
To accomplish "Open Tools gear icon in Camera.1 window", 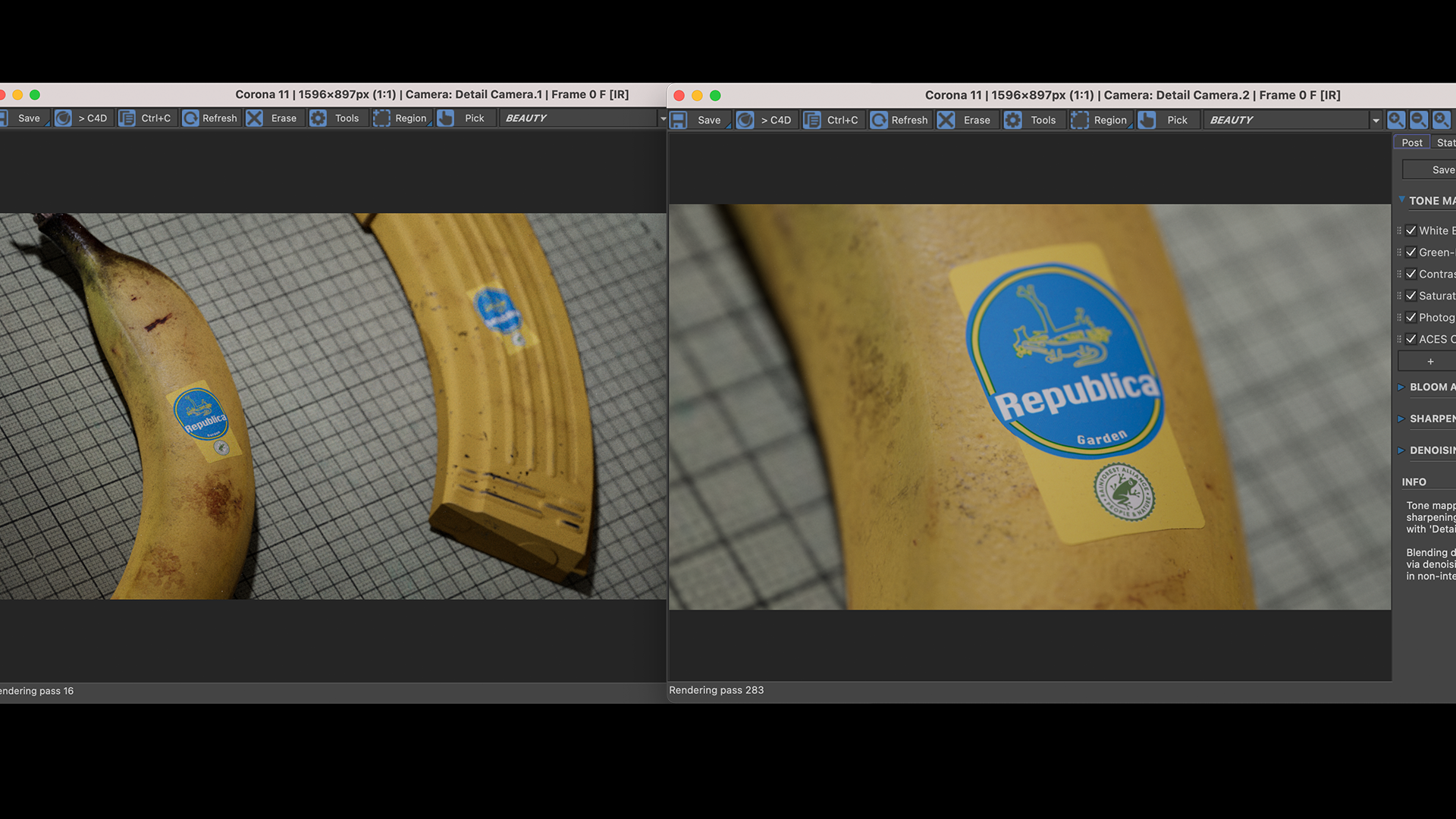I will point(318,118).
